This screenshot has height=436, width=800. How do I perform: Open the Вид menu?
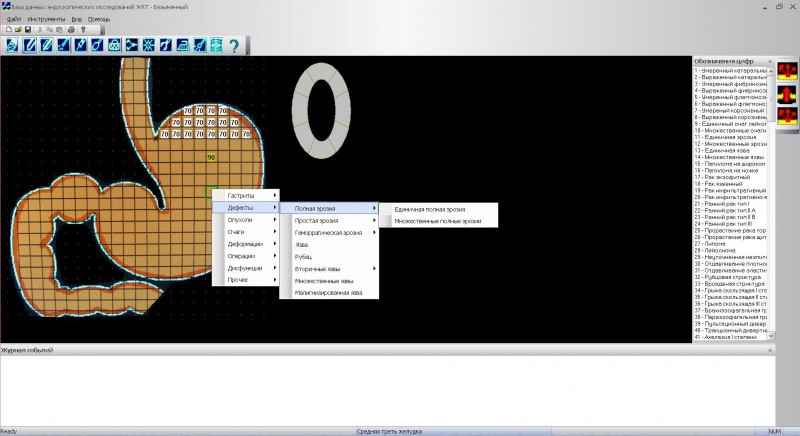coord(77,19)
